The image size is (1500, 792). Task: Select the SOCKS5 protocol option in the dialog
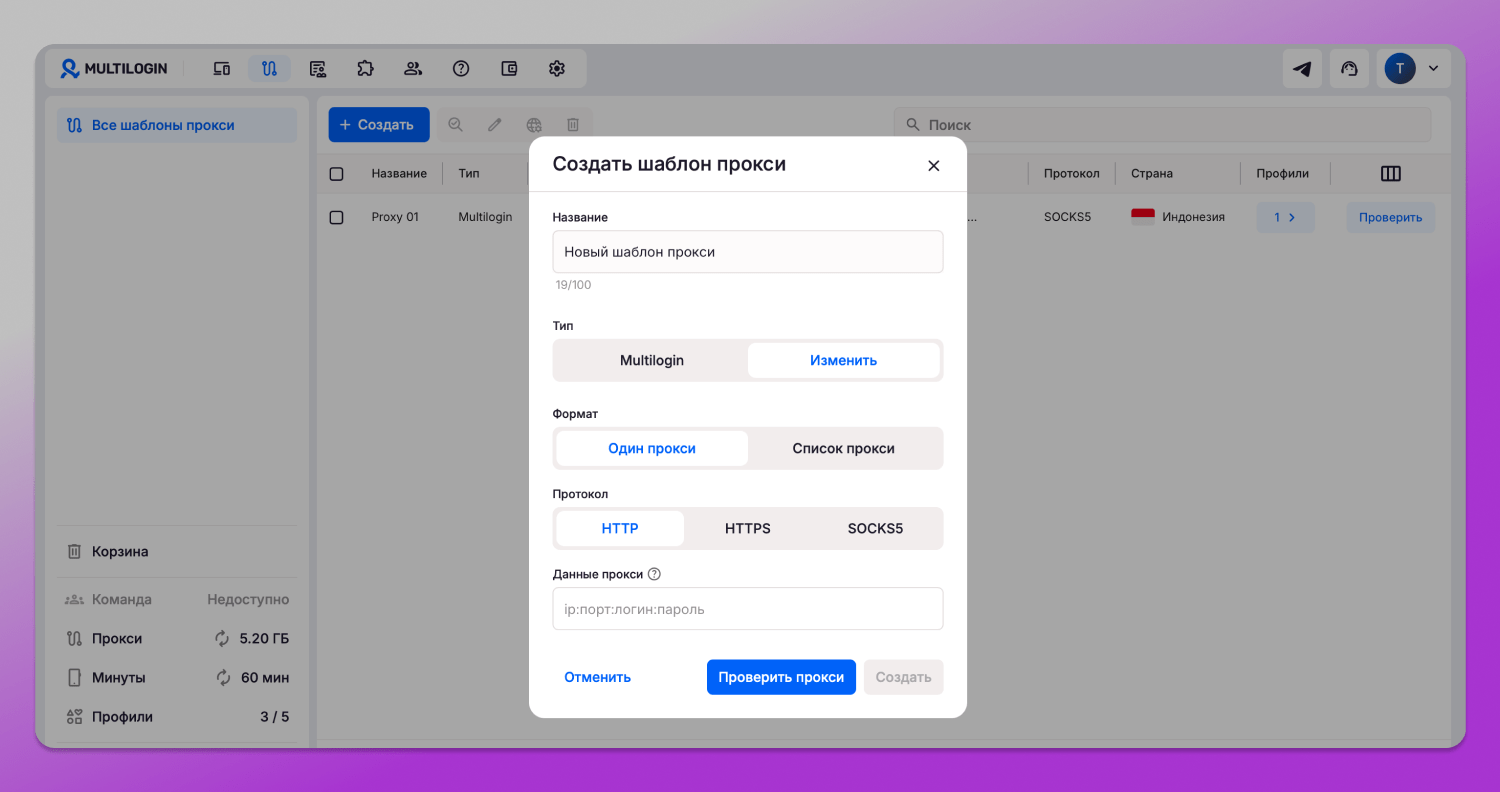875,528
